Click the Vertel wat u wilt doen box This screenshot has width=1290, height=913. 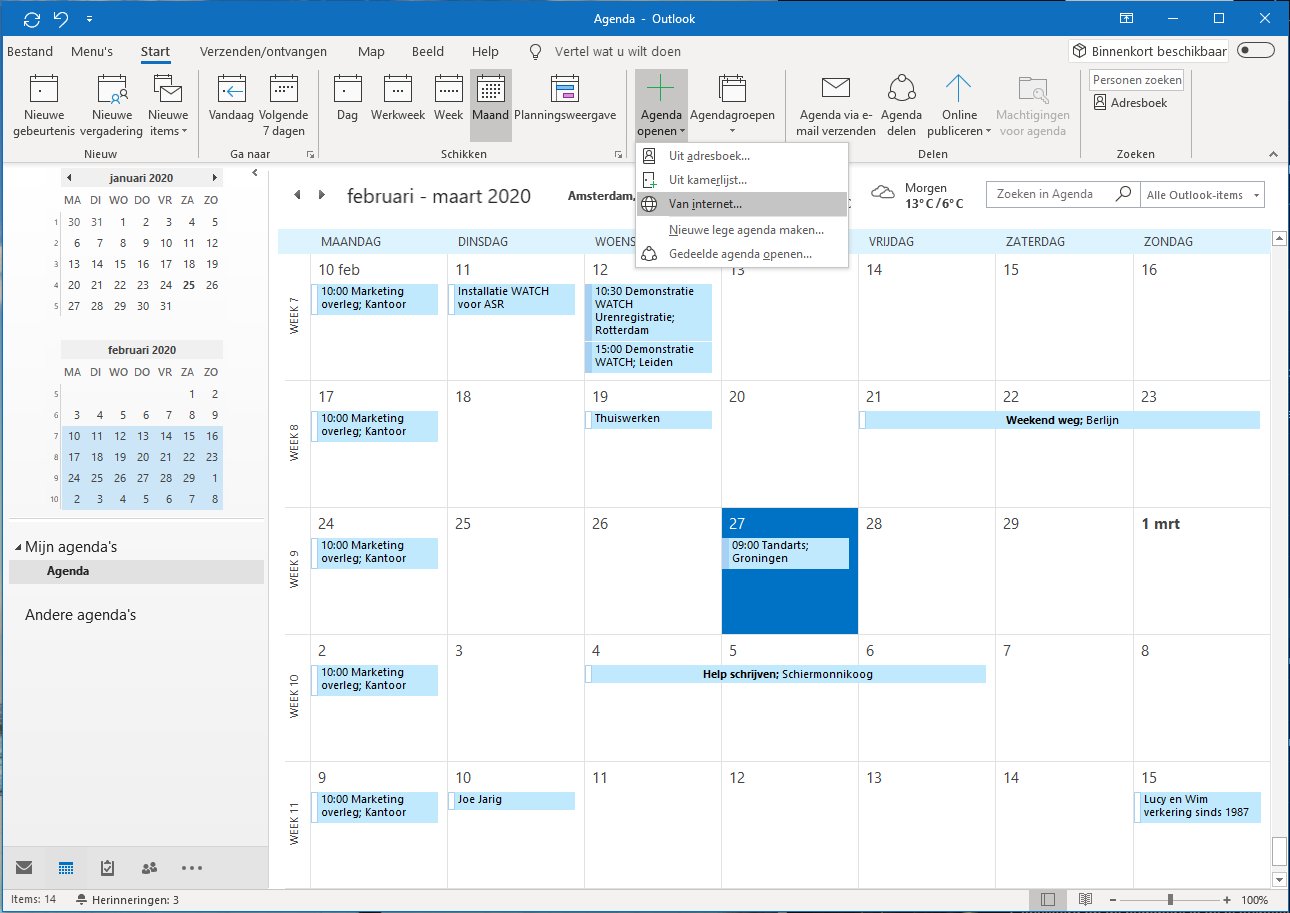coord(616,51)
